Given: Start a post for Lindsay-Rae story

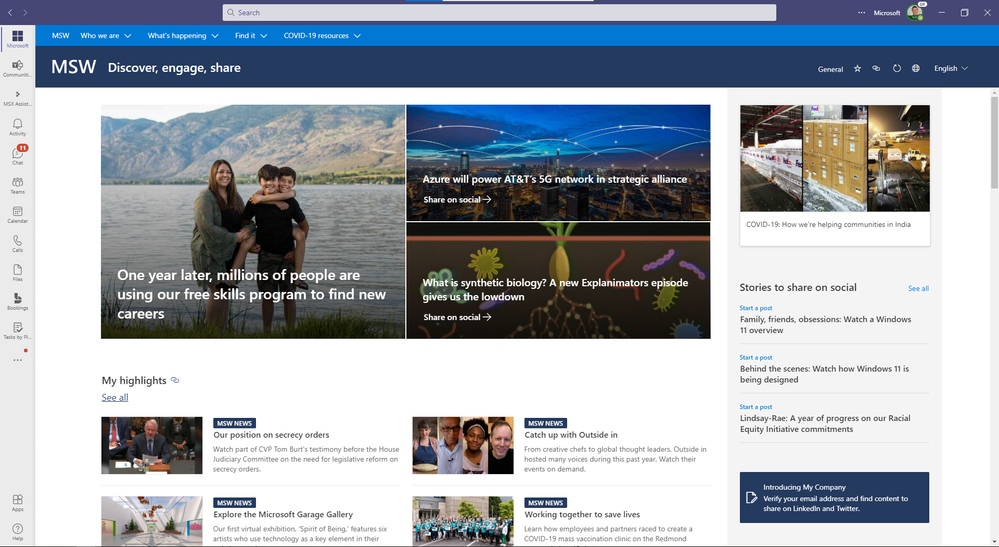Looking at the screenshot, I should tap(756, 406).
